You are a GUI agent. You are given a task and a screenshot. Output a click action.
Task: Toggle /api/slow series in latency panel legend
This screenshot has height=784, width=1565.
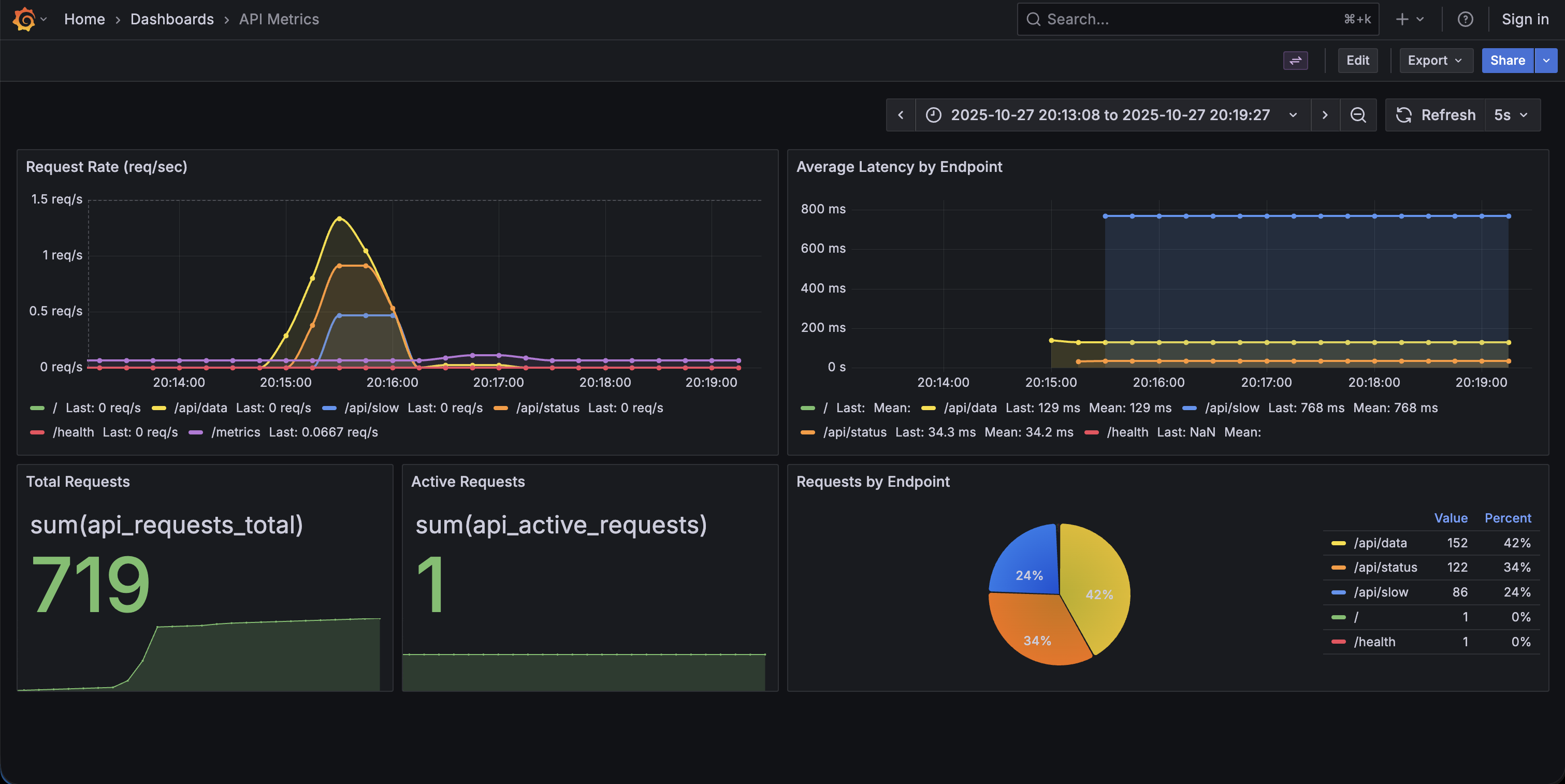point(1231,408)
